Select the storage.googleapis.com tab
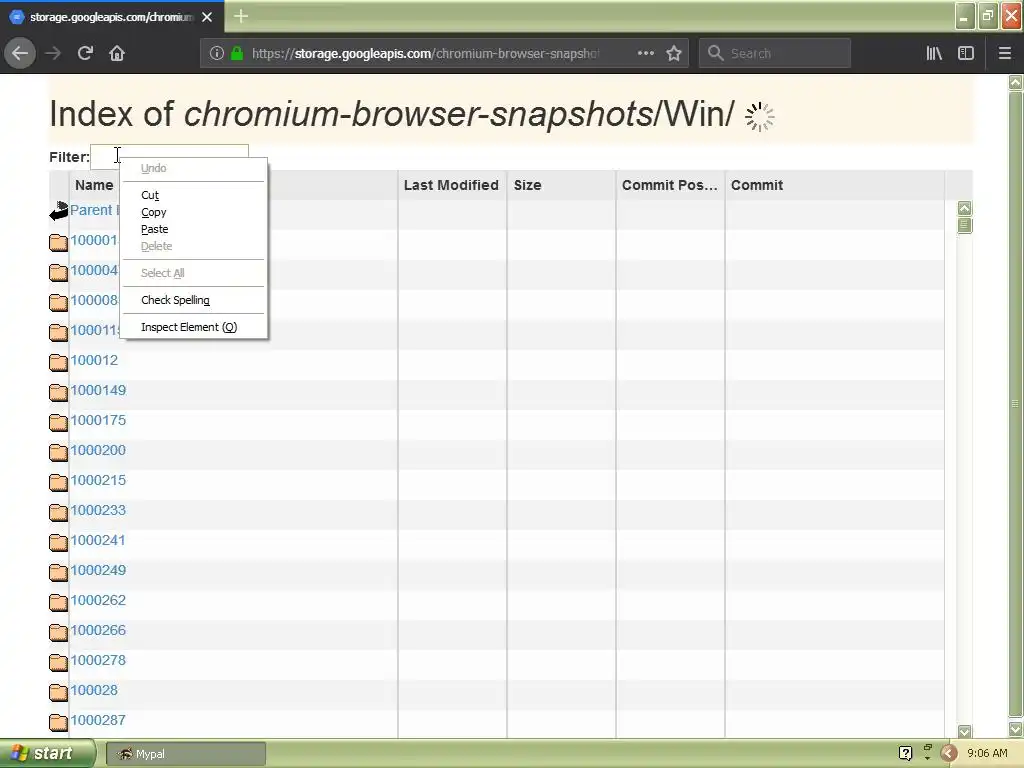1024x768 pixels. [x=111, y=17]
